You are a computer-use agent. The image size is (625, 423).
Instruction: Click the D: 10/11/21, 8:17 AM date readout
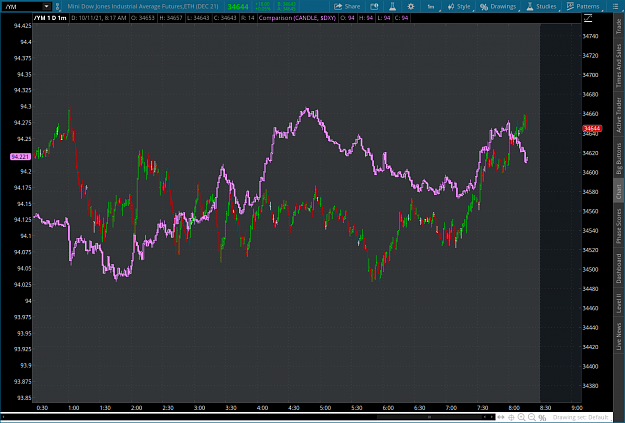coord(99,18)
